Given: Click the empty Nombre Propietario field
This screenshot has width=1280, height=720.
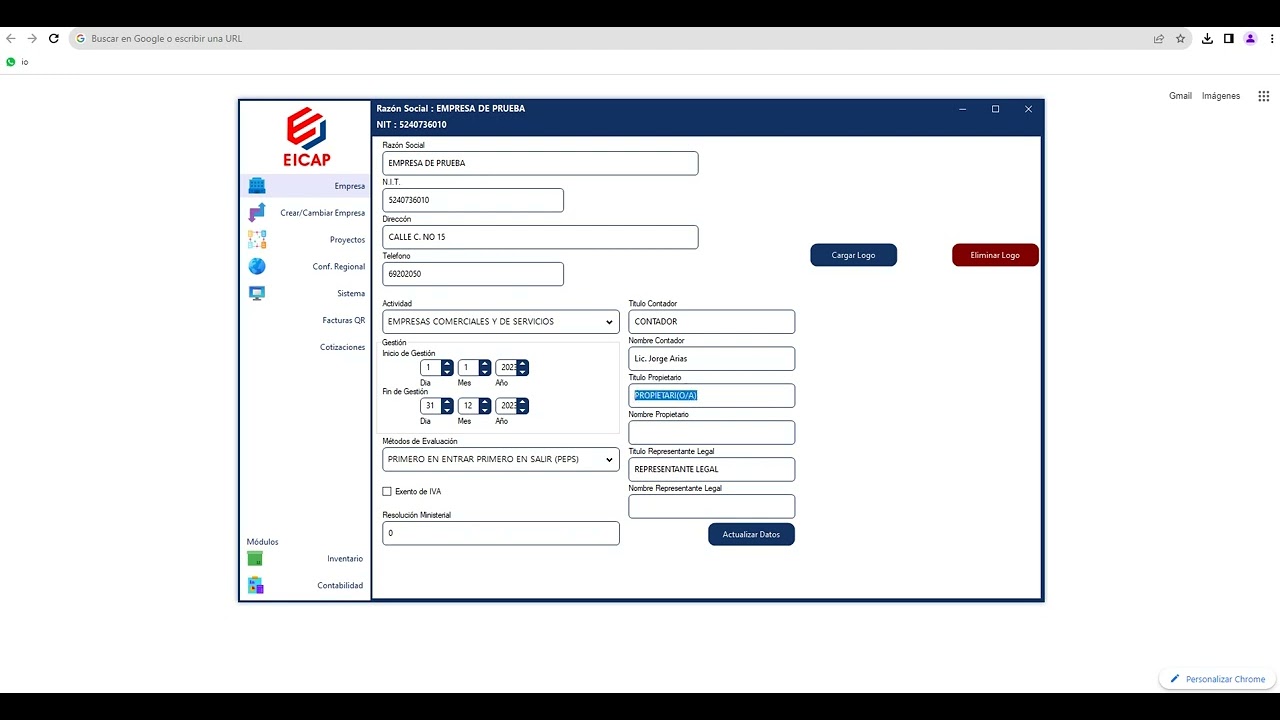Looking at the screenshot, I should coord(712,433).
